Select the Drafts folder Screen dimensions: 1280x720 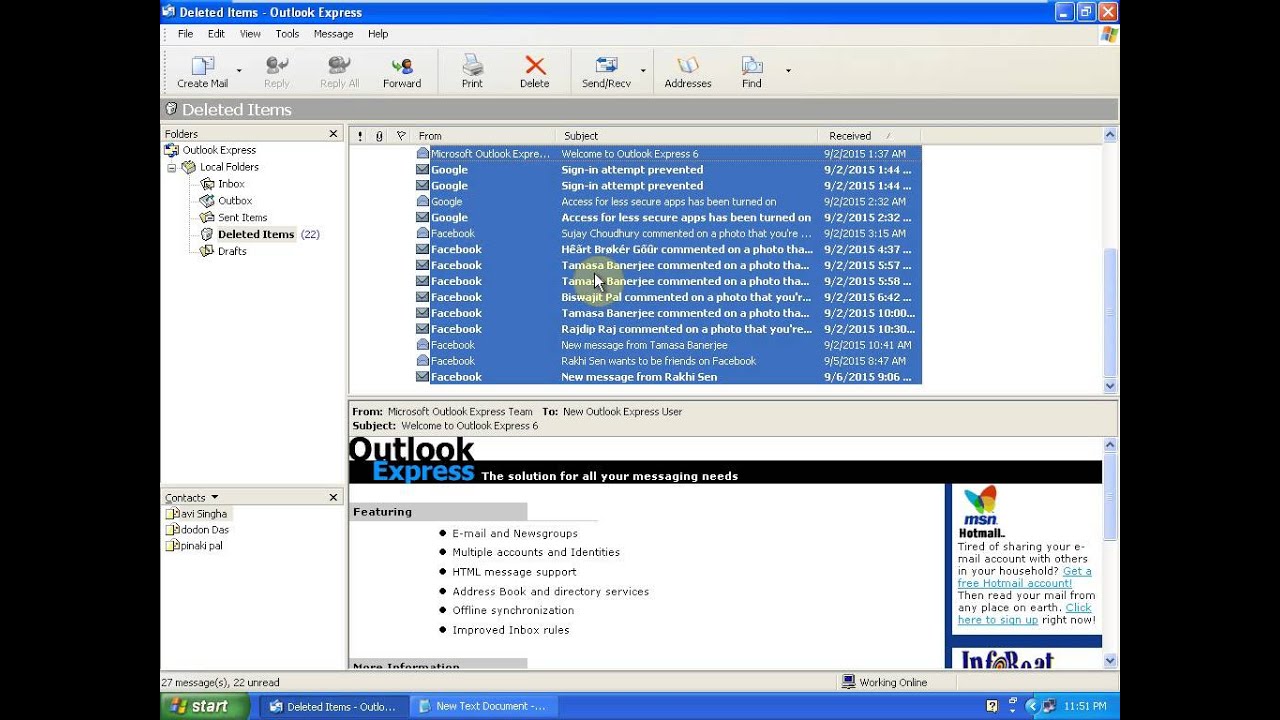coord(232,251)
